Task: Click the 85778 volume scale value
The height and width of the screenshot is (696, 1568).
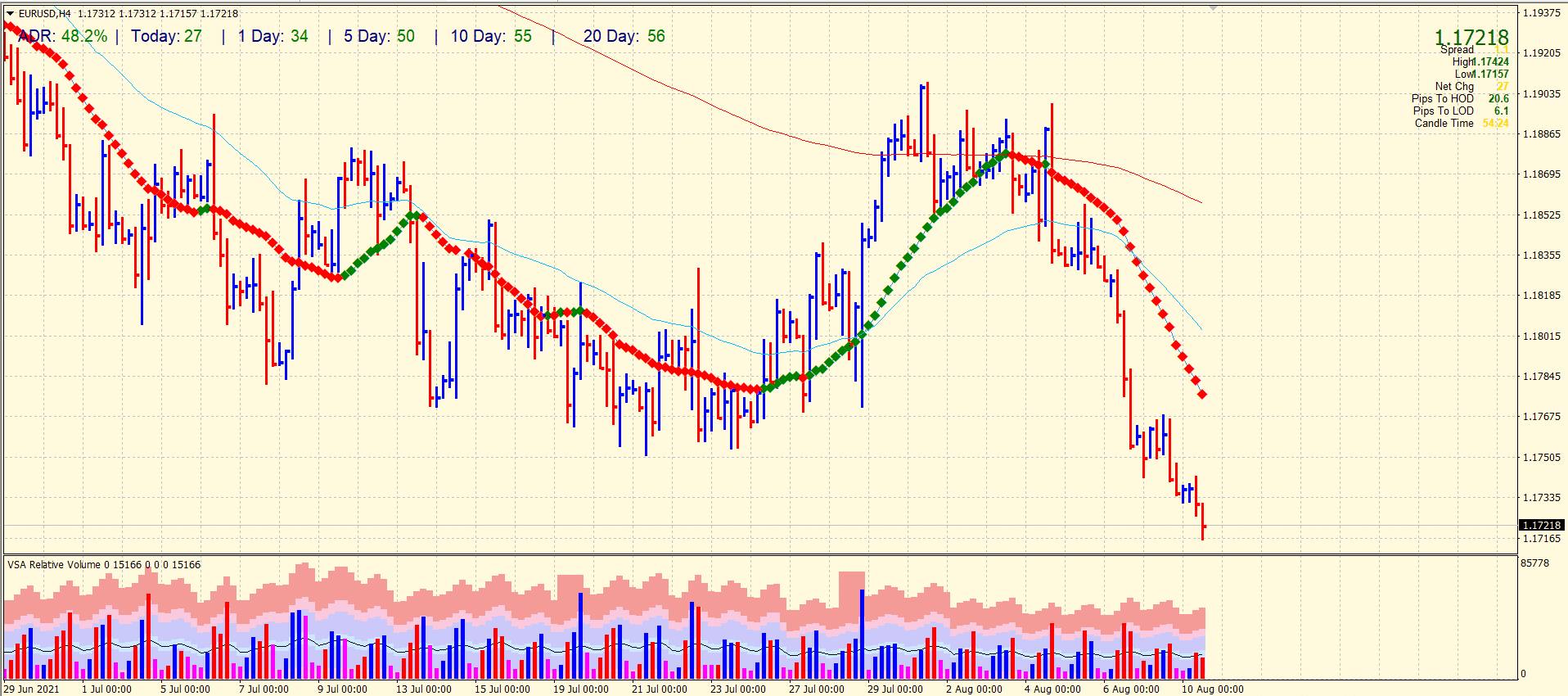Action: coord(1534,563)
